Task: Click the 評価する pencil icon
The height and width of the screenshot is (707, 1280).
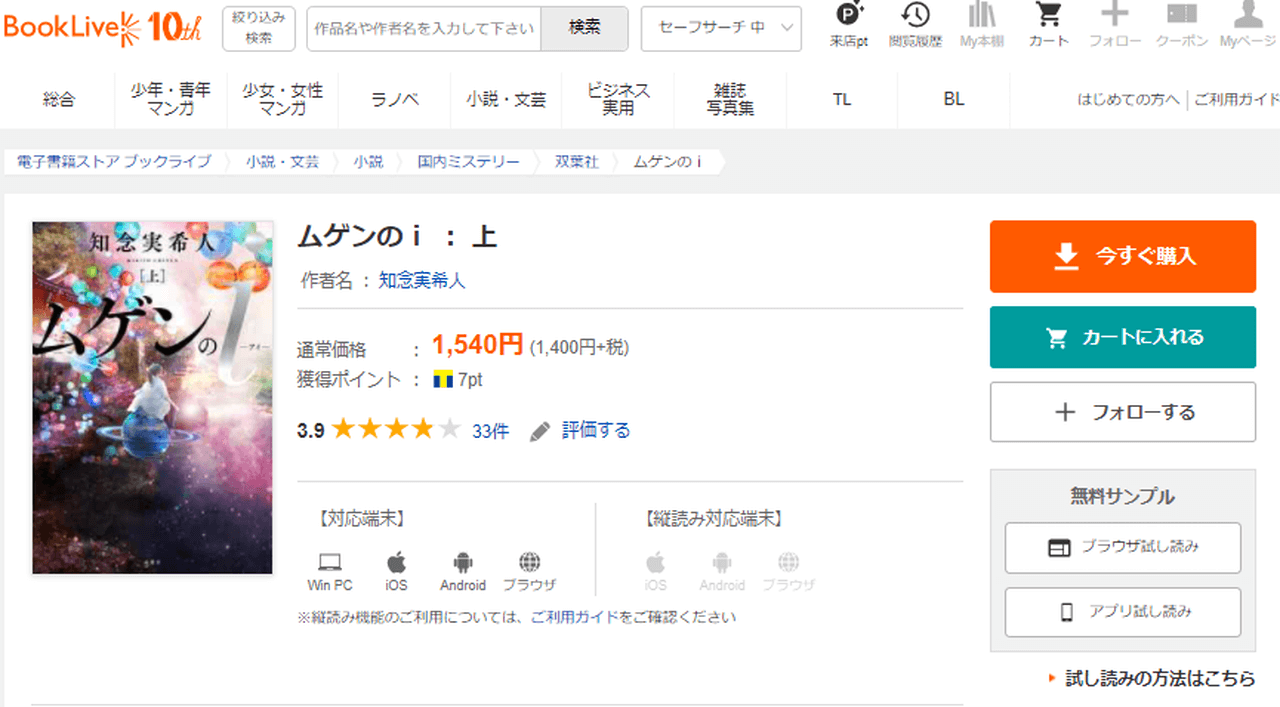Action: (540, 431)
